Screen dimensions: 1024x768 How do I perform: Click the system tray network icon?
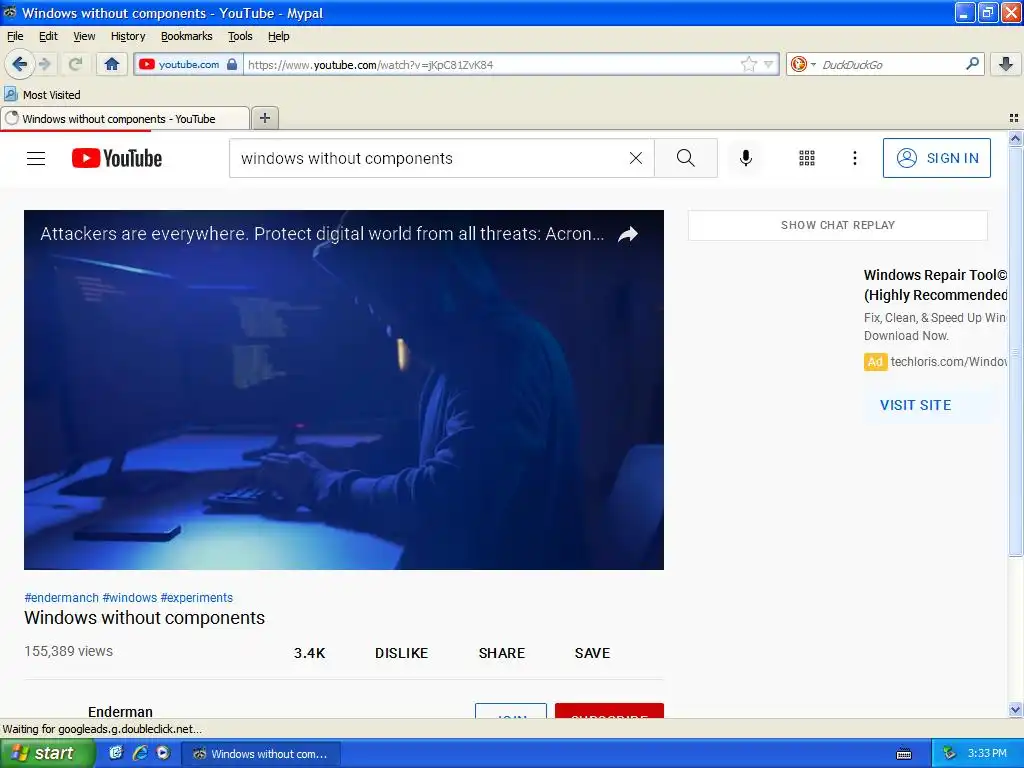pyautogui.click(x=950, y=754)
